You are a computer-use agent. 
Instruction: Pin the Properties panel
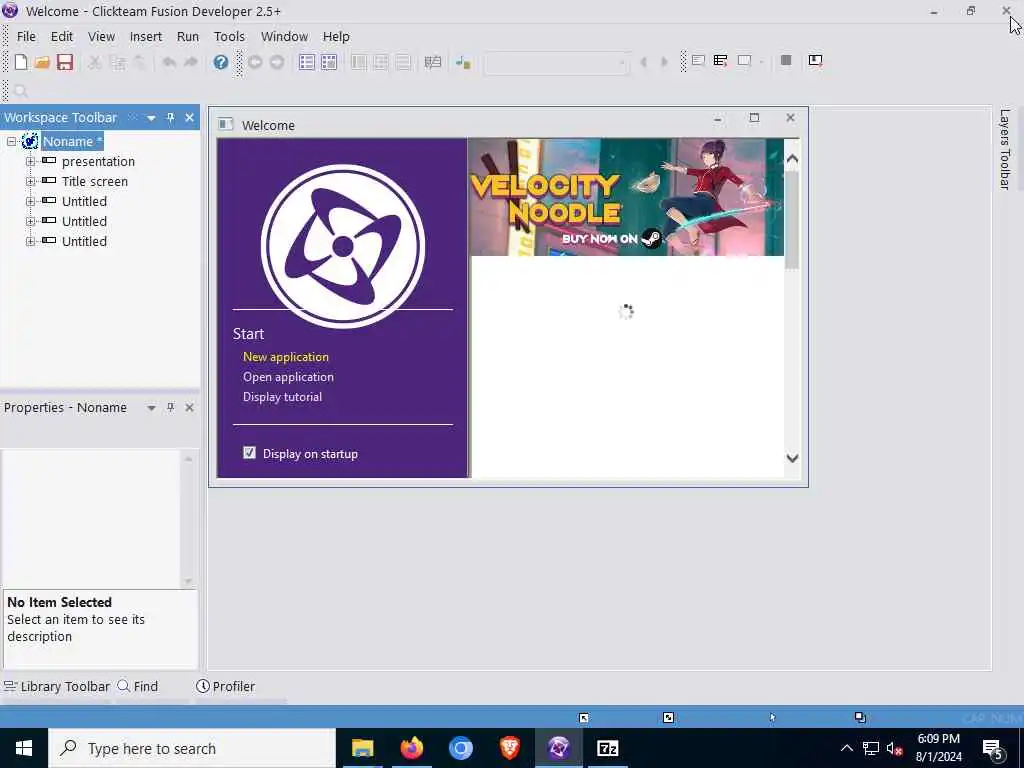pos(170,408)
